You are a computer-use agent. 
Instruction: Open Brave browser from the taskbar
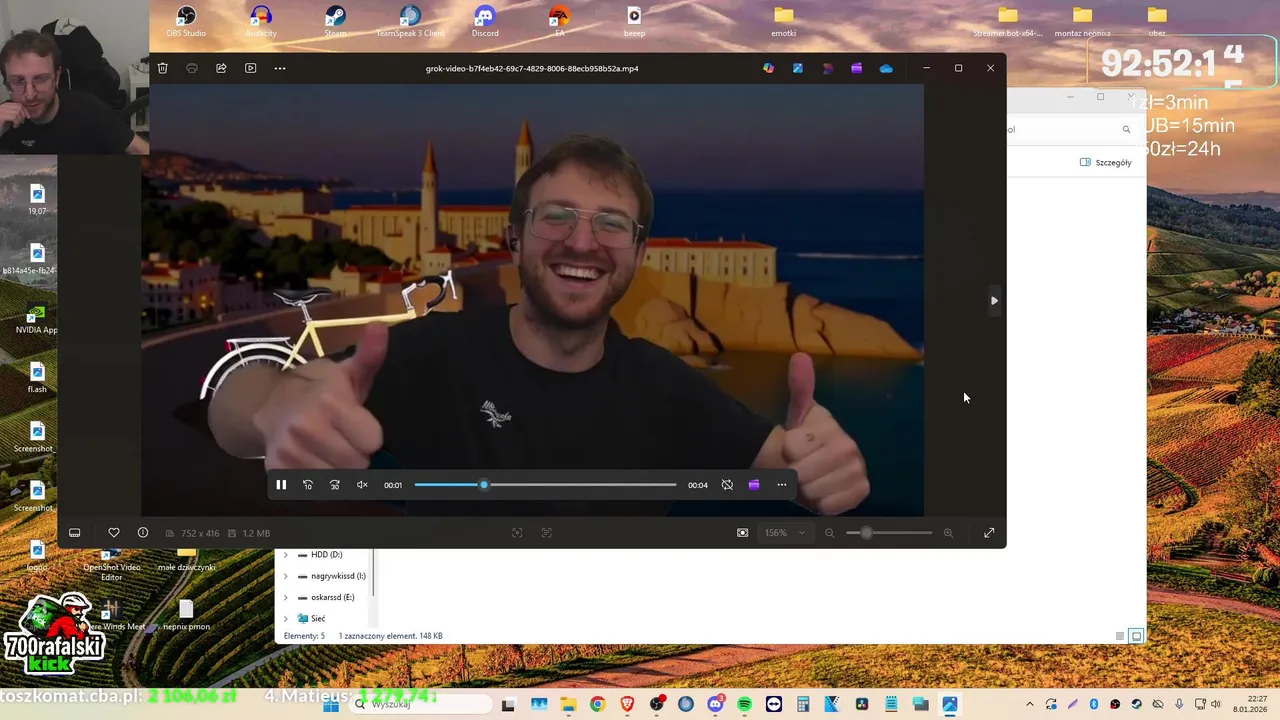click(x=627, y=704)
